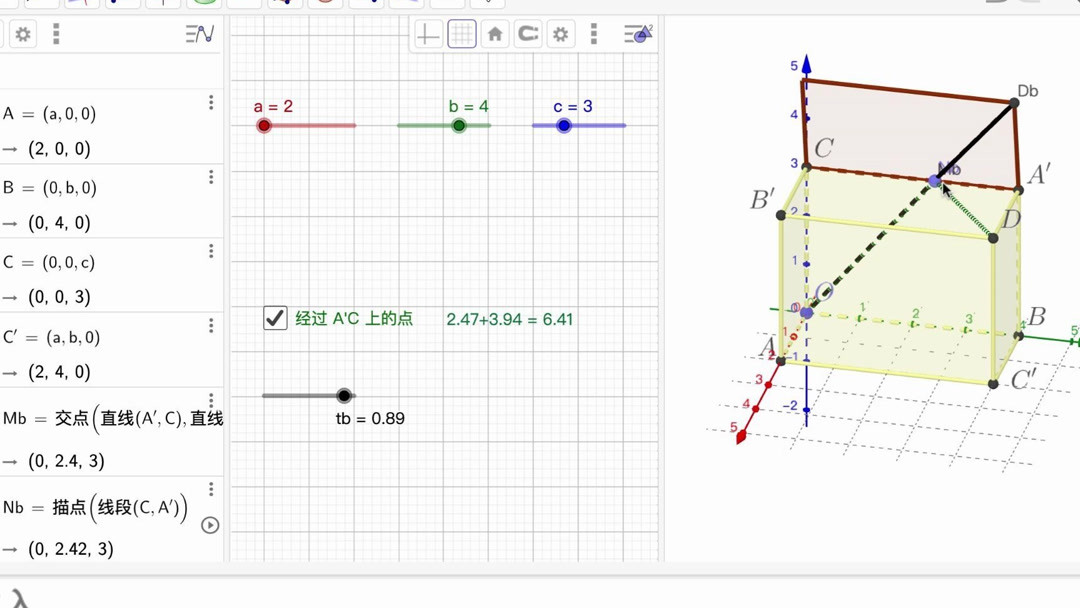Play animation for point Nb
Viewport: 1080px width, 608px height.
(210, 525)
